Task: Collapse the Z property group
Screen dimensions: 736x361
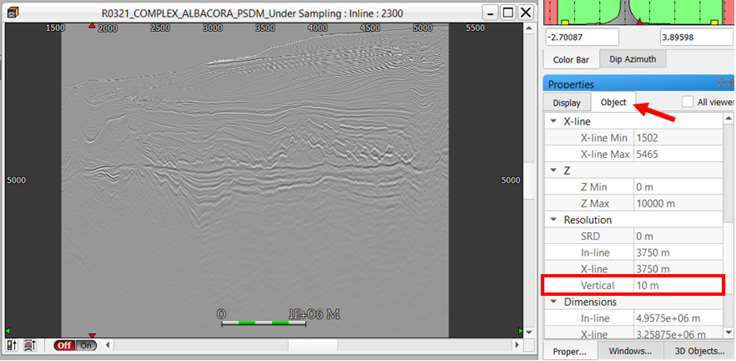Action: 554,170
